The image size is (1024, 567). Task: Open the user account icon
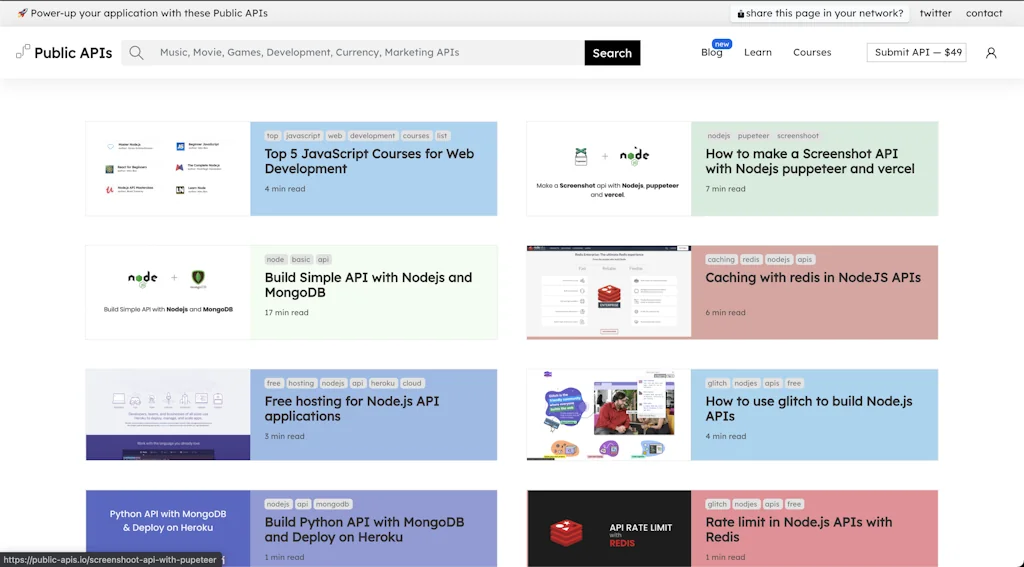click(x=991, y=53)
